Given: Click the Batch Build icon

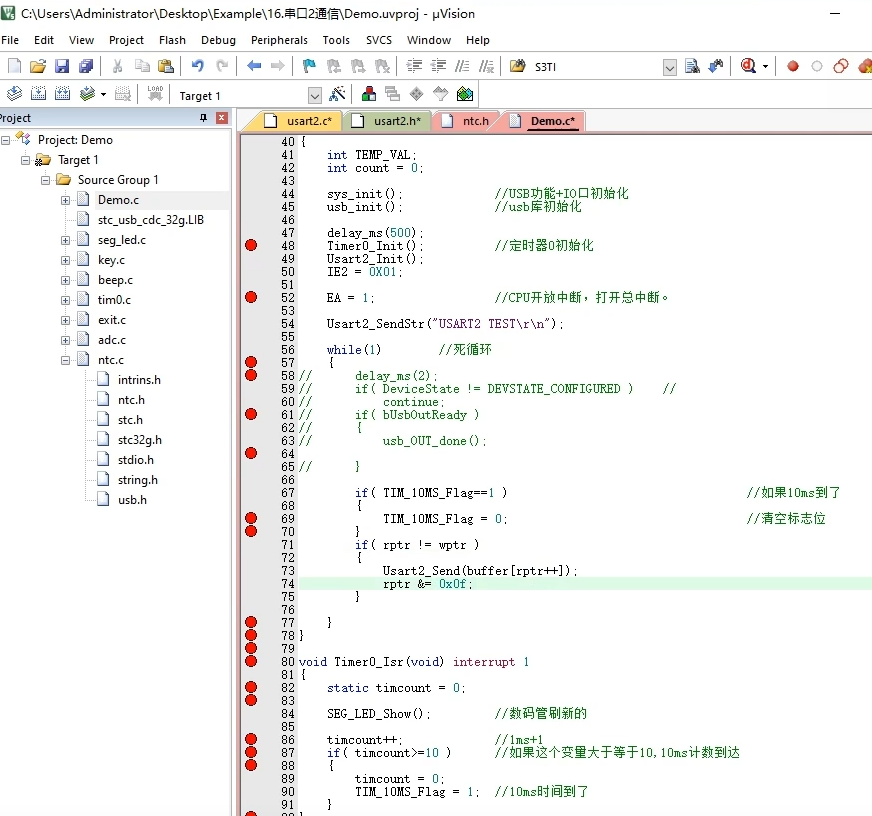Looking at the screenshot, I should click(87, 94).
